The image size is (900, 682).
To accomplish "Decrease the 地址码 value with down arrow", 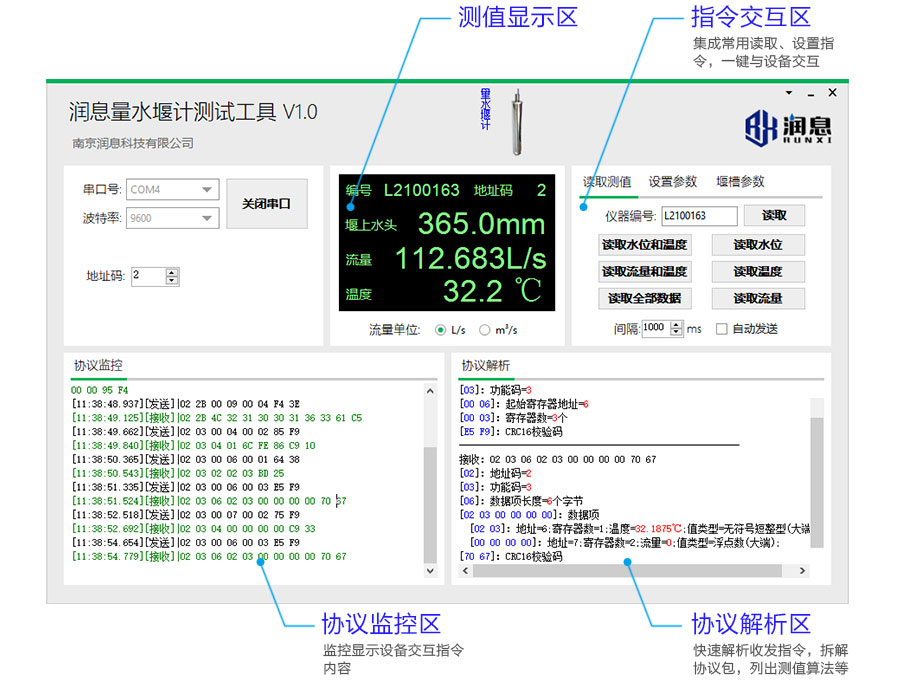I will click(x=172, y=281).
